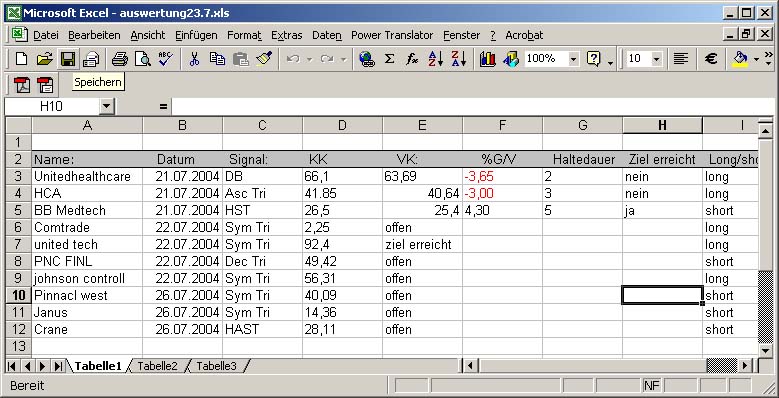Save workbook with floppy disk icon
Screen dimensions: 779x398
[x=68, y=59]
